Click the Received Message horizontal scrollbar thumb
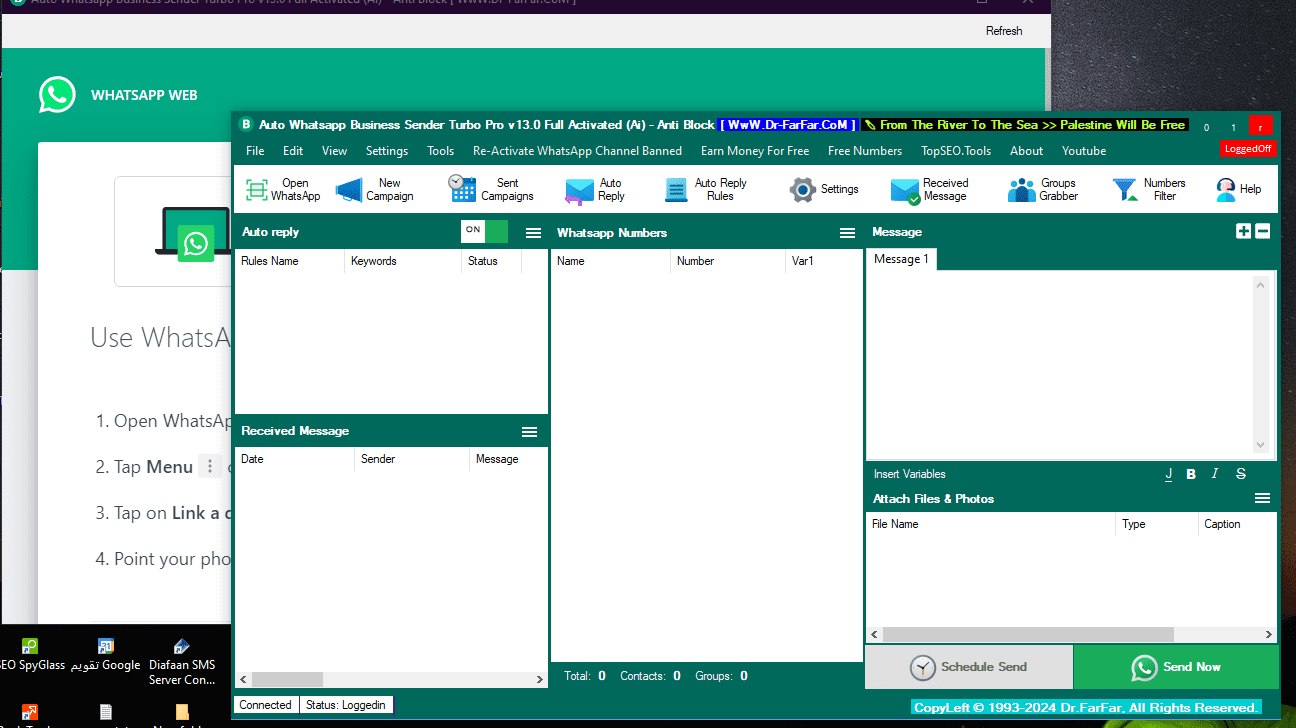This screenshot has height=728, width=1296. (287, 679)
